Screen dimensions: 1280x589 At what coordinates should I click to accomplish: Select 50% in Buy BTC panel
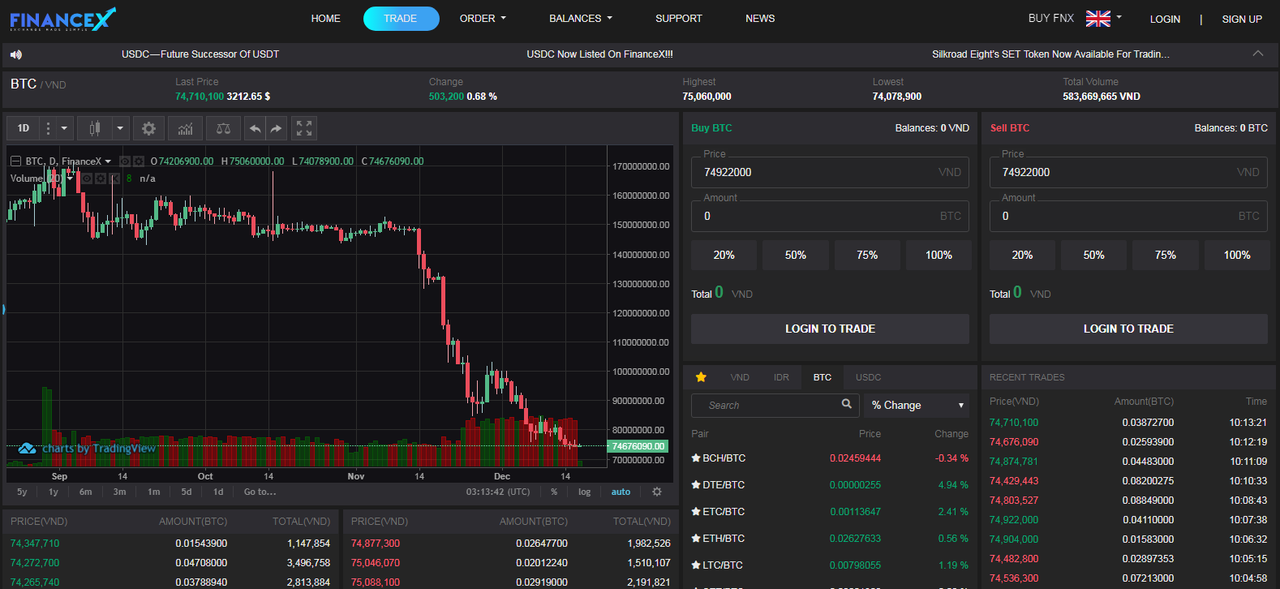pyautogui.click(x=795, y=255)
